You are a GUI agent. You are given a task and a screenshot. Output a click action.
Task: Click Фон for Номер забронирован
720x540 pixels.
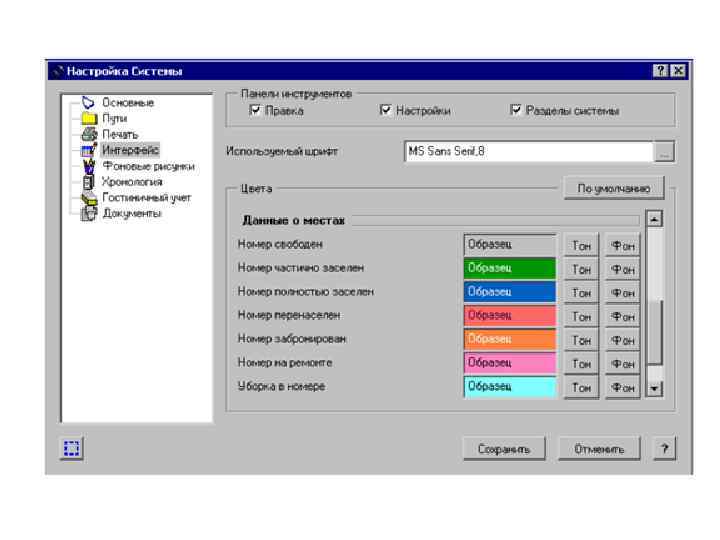tap(623, 340)
